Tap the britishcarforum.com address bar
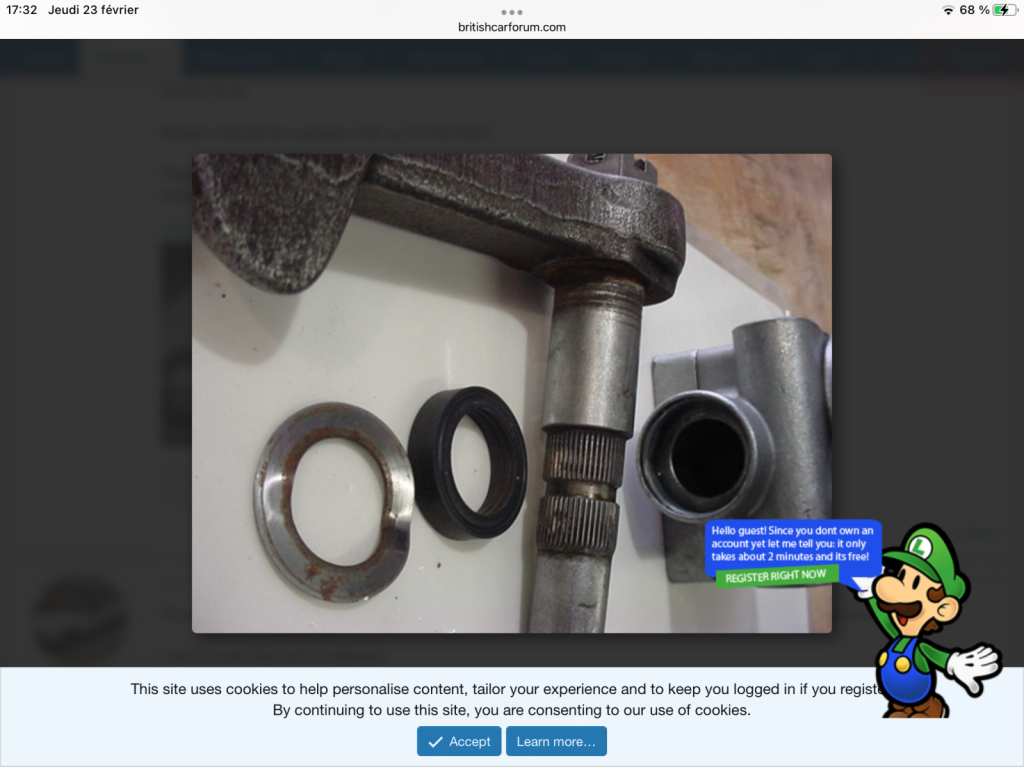This screenshot has width=1024, height=767. point(511,27)
